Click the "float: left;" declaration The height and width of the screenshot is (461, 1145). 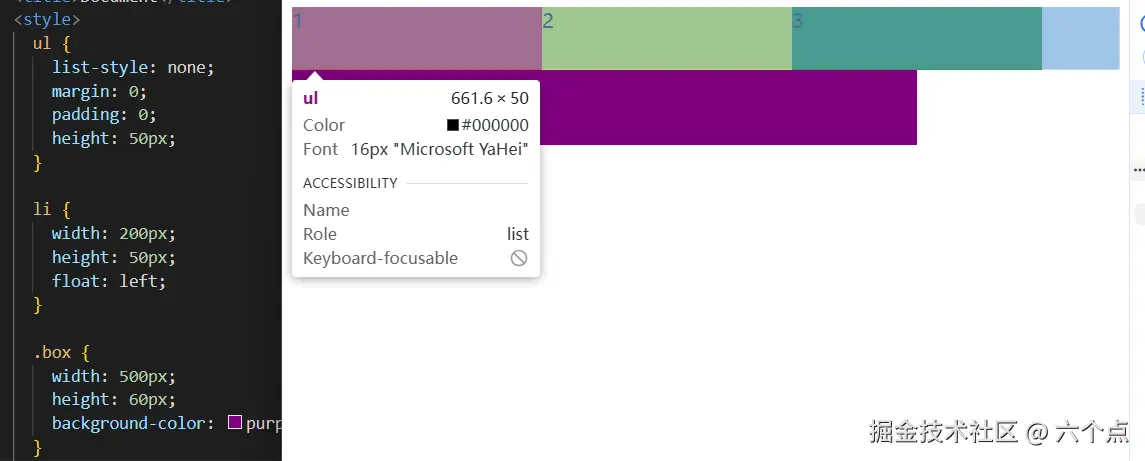[109, 281]
